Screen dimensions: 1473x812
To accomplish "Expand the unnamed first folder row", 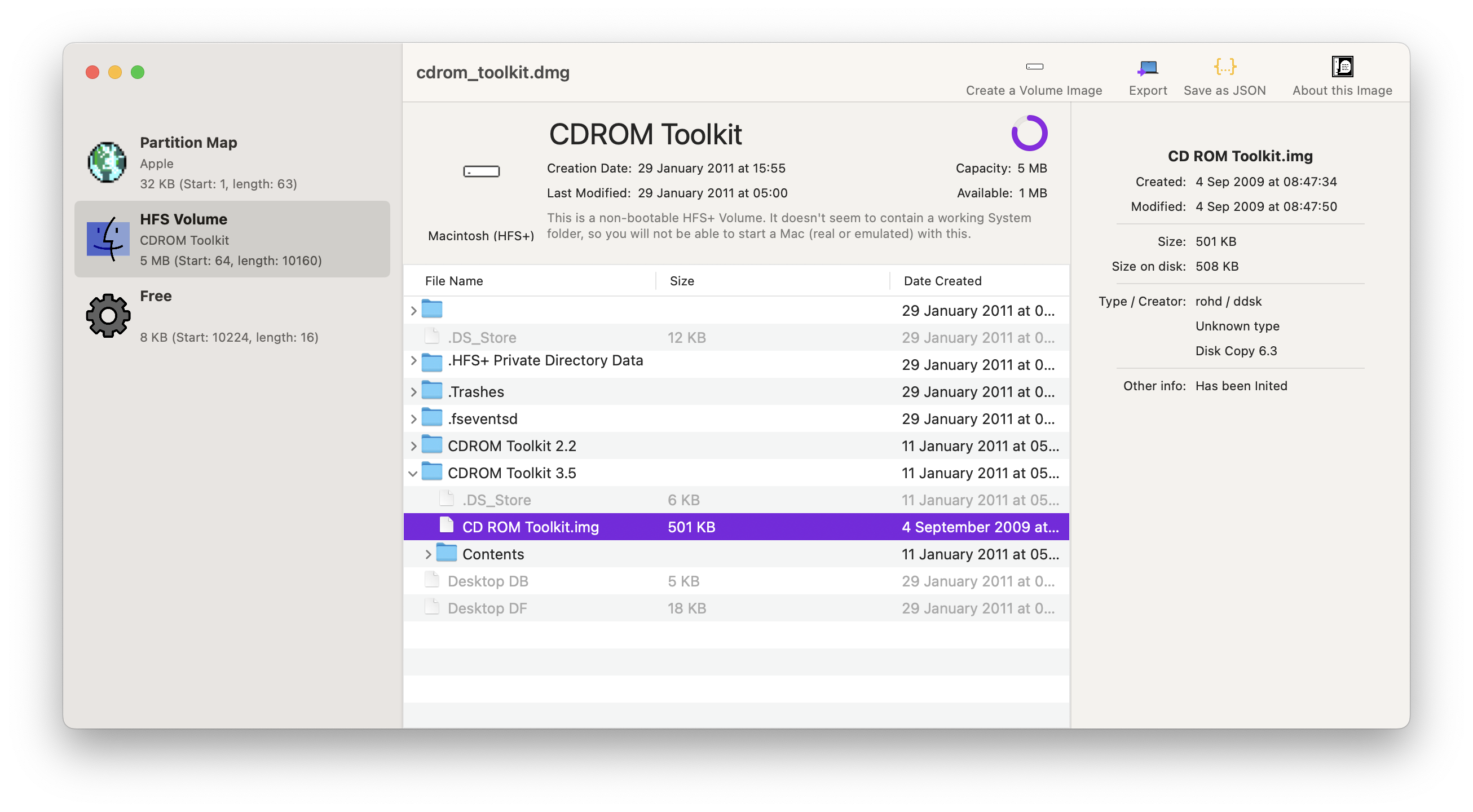I will (413, 311).
